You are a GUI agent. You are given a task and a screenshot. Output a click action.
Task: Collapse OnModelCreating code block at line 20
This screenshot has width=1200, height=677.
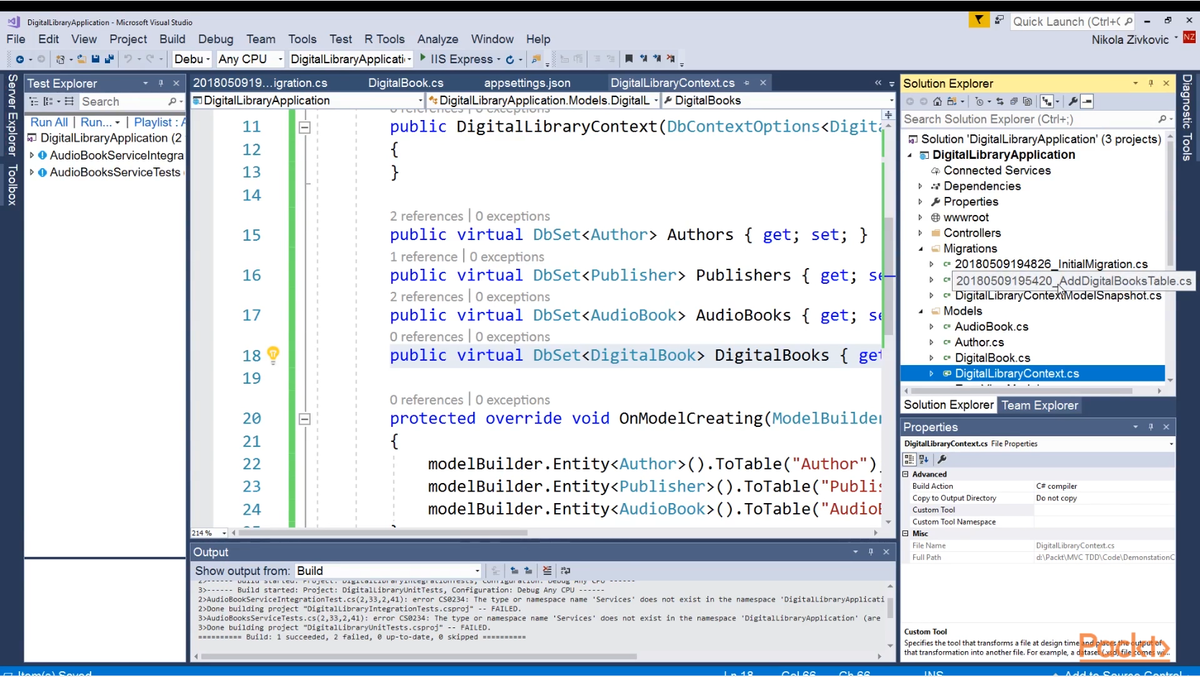(x=305, y=419)
